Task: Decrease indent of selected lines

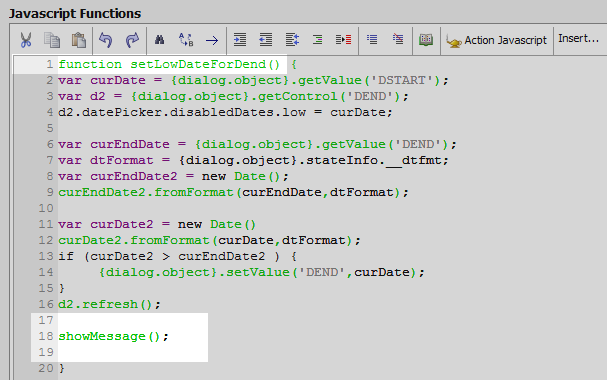Action: [x=266, y=39]
